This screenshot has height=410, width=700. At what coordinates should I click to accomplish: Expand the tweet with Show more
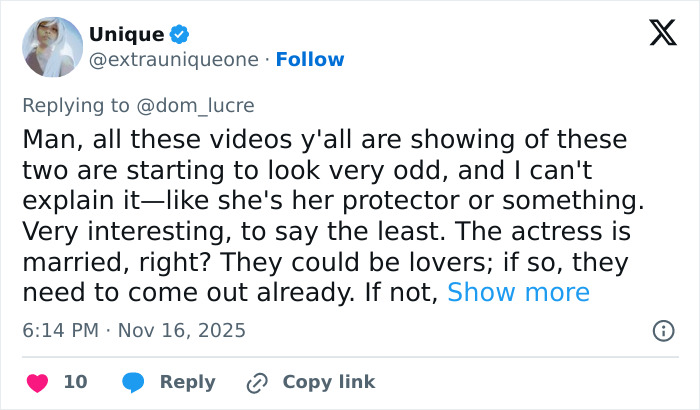pos(518,292)
